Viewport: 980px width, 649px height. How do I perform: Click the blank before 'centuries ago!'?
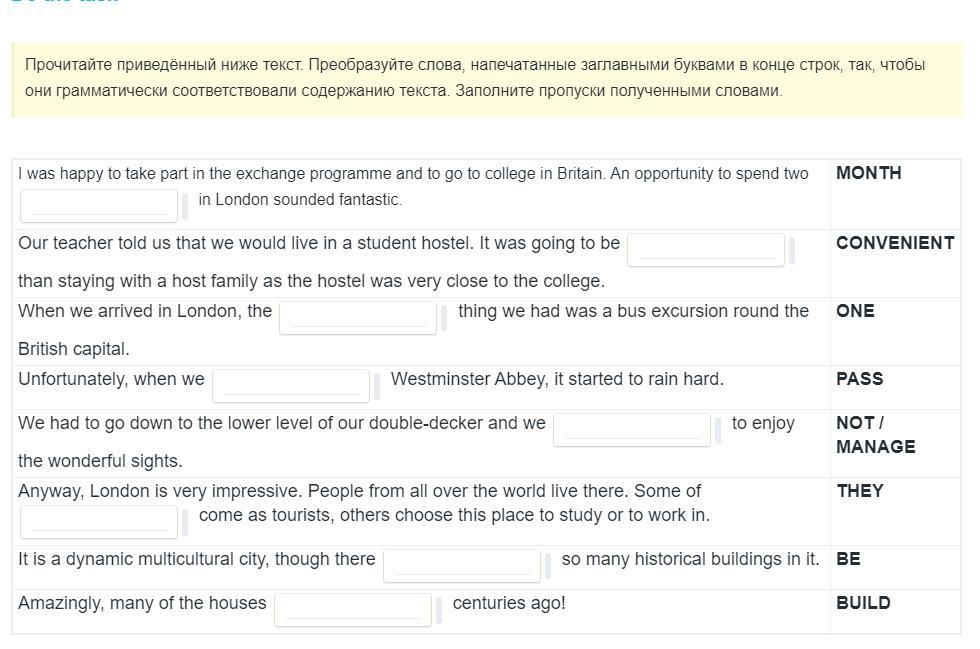(353, 609)
